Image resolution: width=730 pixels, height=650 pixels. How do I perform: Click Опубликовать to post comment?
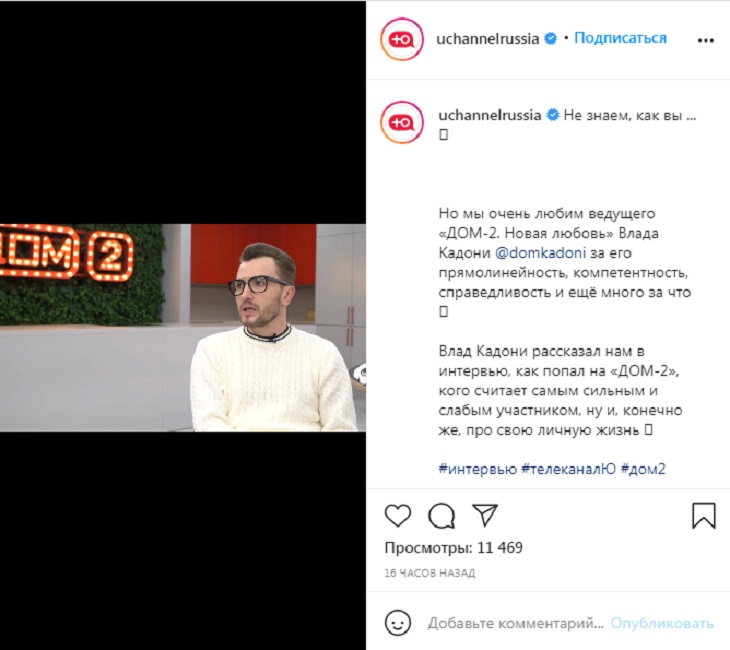pos(662,623)
